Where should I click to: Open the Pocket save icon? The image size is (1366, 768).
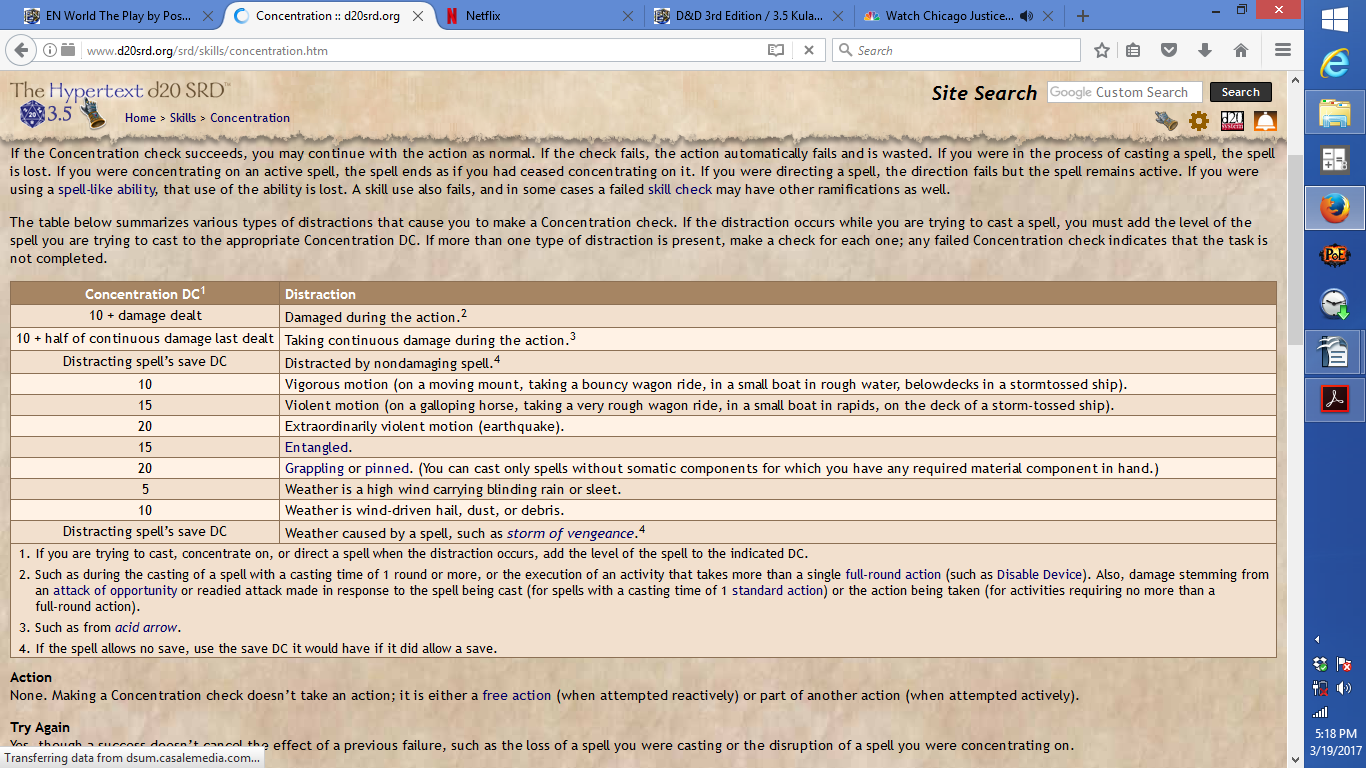point(1168,50)
